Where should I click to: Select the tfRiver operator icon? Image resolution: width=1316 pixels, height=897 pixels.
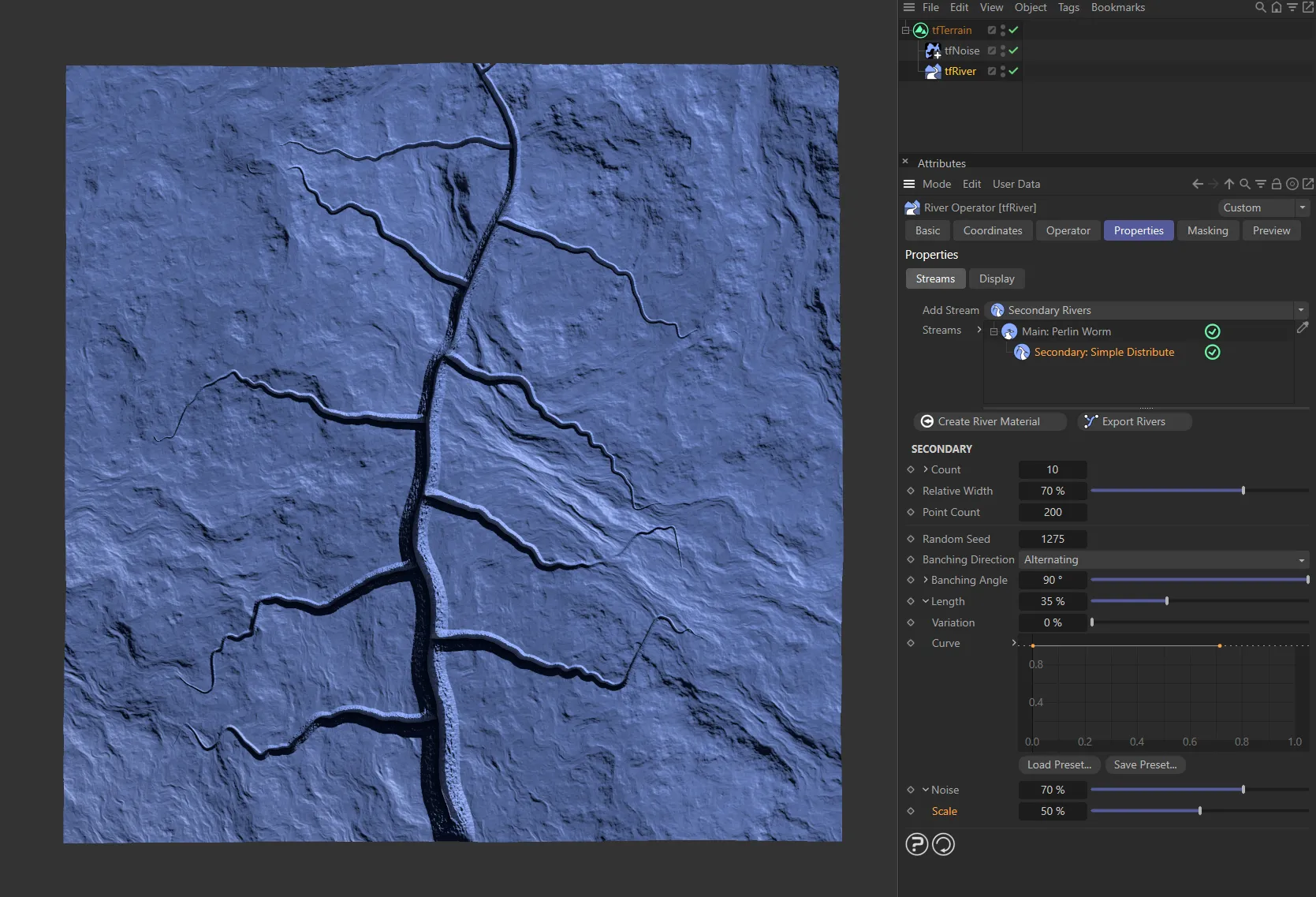[x=933, y=71]
